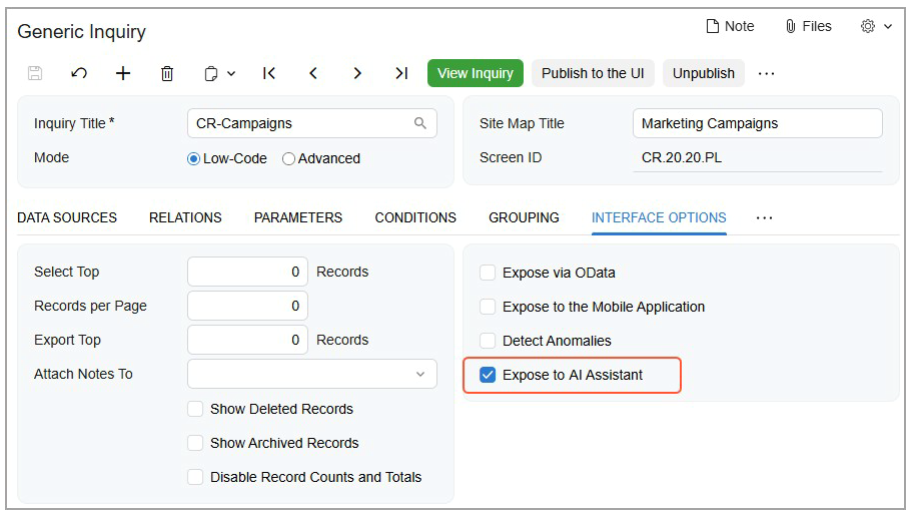Add new record with plus icon
Image resolution: width=912 pixels, height=514 pixels.
(123, 73)
